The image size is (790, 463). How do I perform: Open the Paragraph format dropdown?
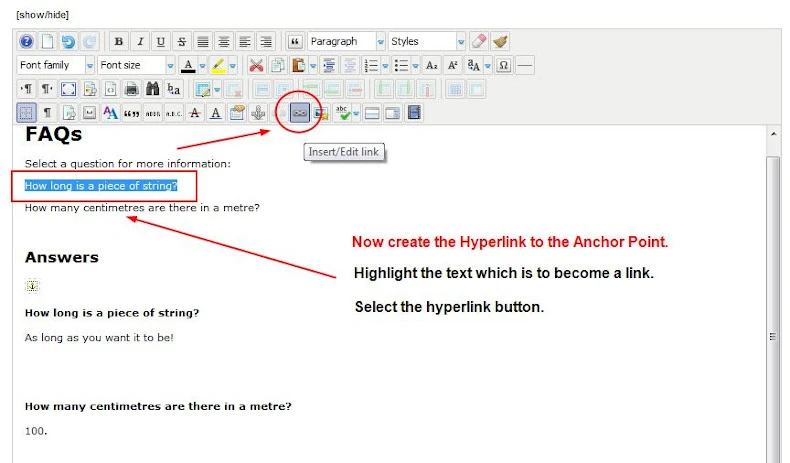(346, 41)
